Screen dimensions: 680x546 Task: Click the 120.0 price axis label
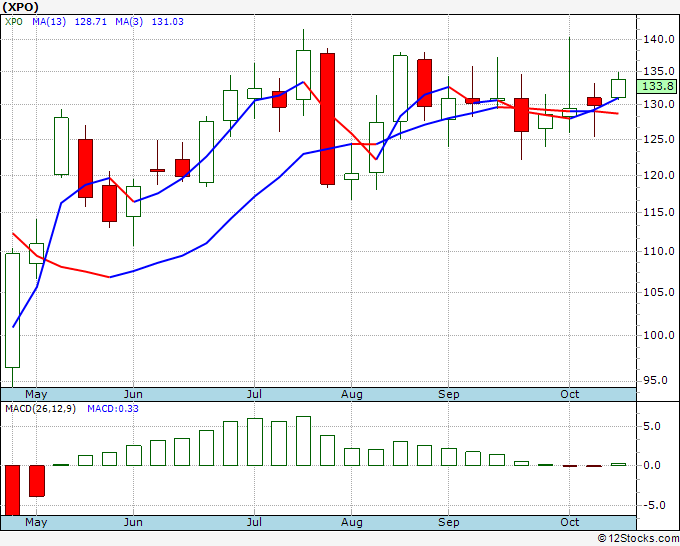tap(659, 175)
